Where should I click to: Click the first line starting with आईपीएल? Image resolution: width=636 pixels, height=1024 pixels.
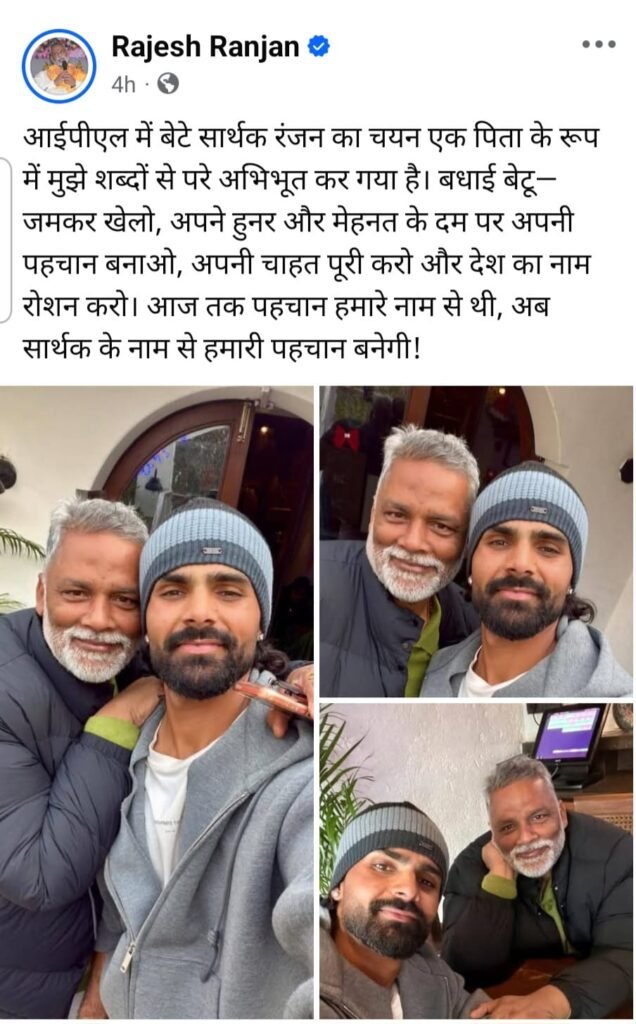[311, 138]
